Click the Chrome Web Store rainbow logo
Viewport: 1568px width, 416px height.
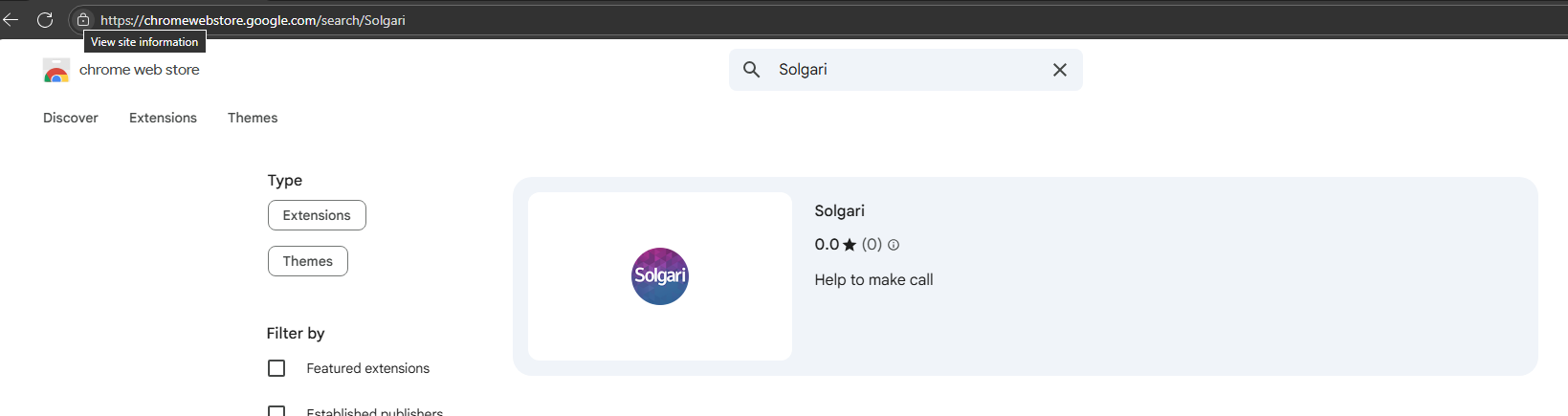point(56,71)
